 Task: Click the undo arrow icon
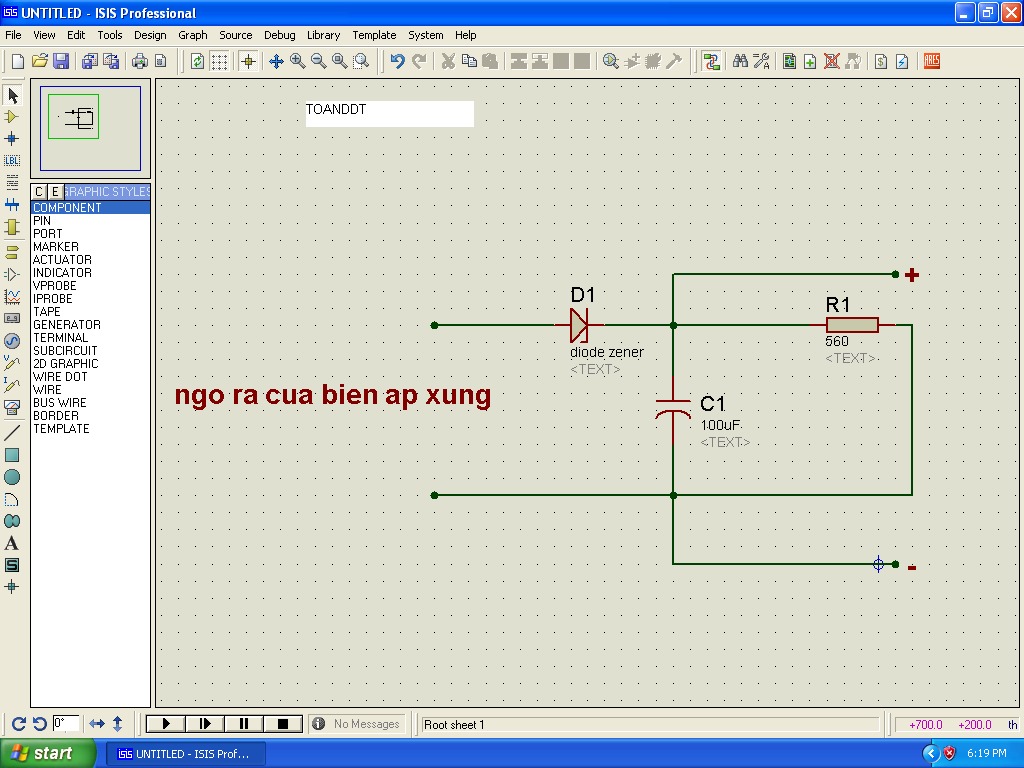click(397, 62)
